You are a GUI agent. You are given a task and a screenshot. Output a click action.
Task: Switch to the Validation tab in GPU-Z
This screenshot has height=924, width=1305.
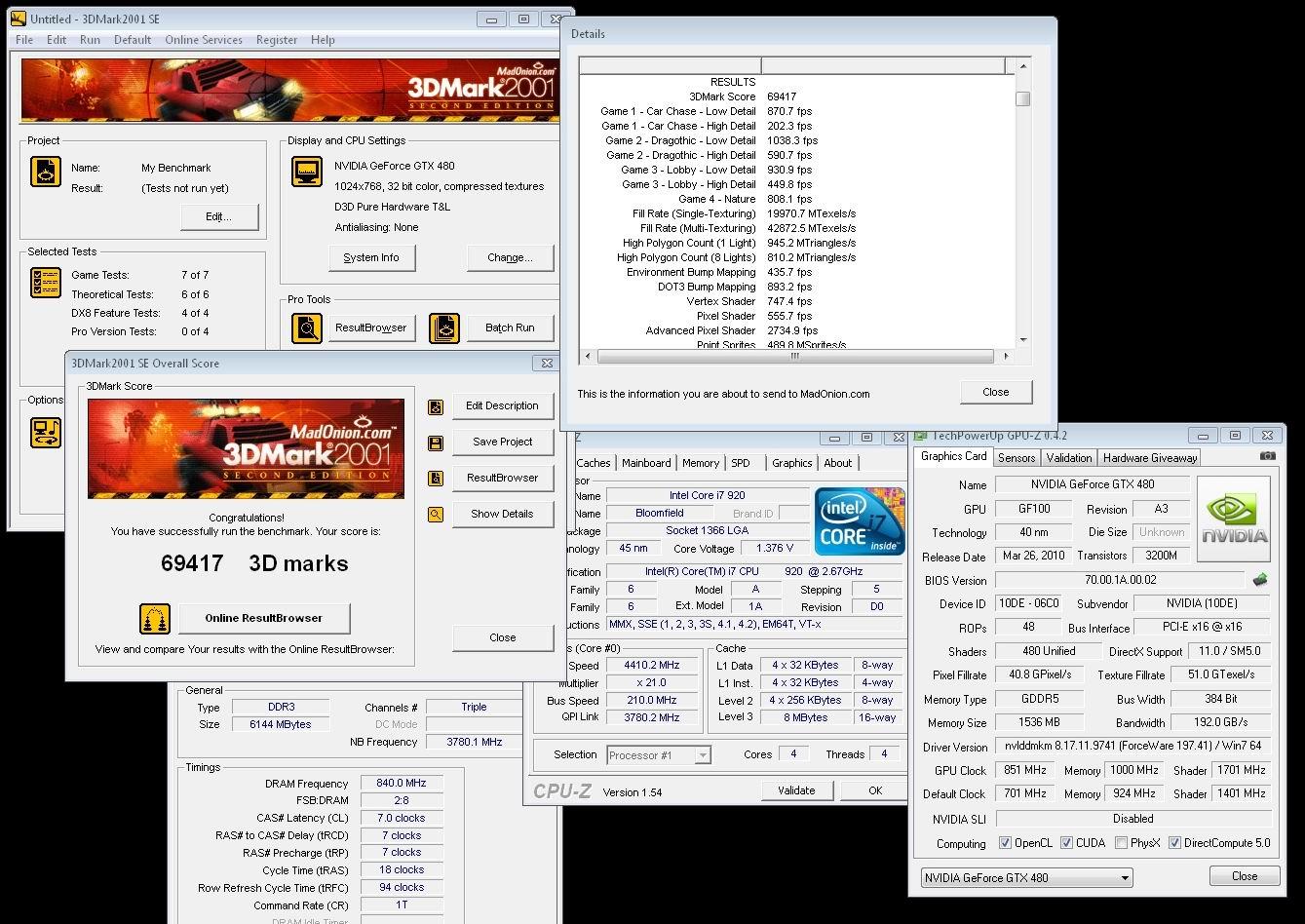click(x=1069, y=457)
